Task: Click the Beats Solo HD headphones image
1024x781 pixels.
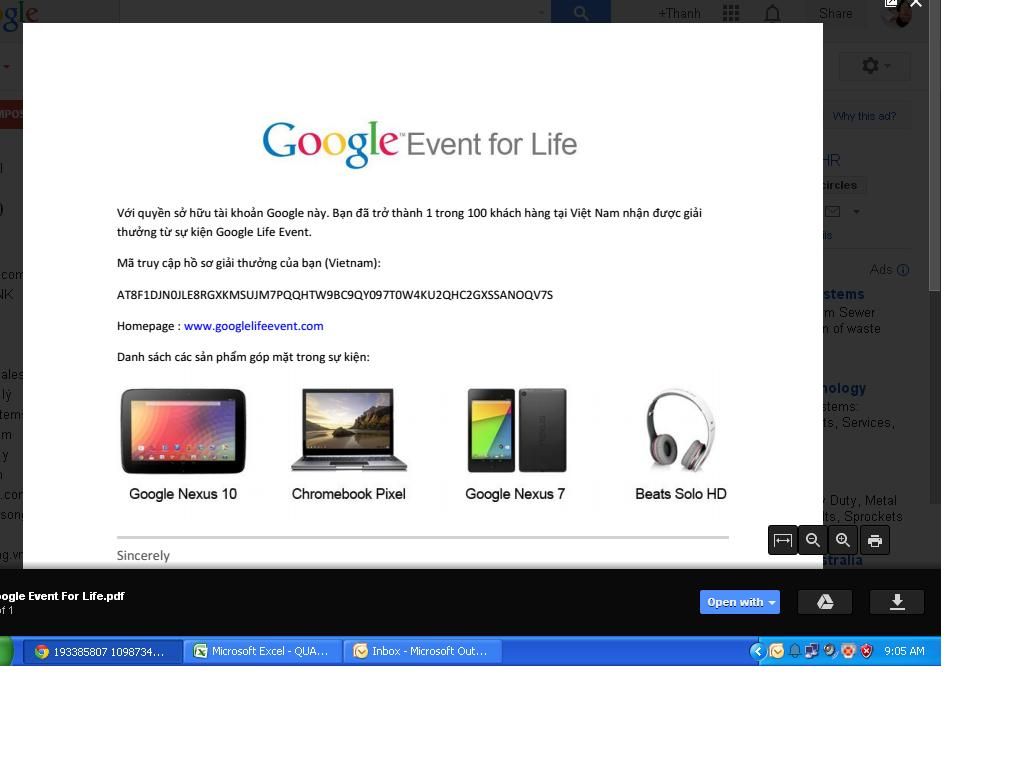Action: [680, 431]
